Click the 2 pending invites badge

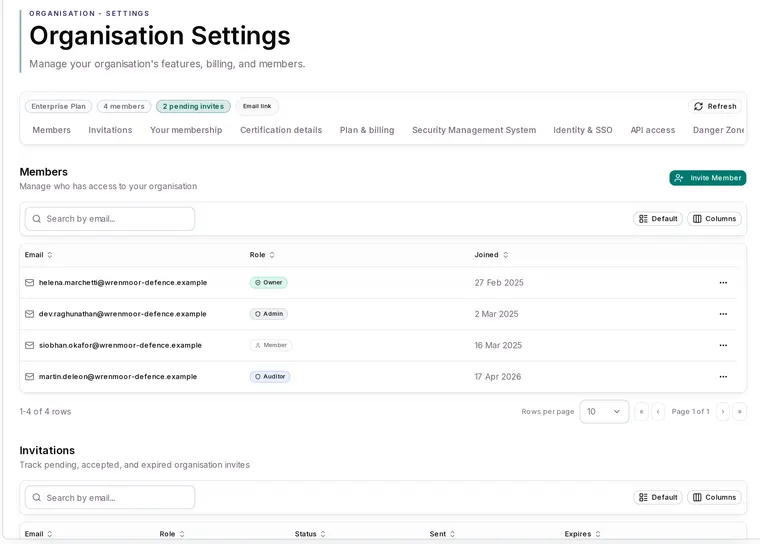tap(193, 106)
